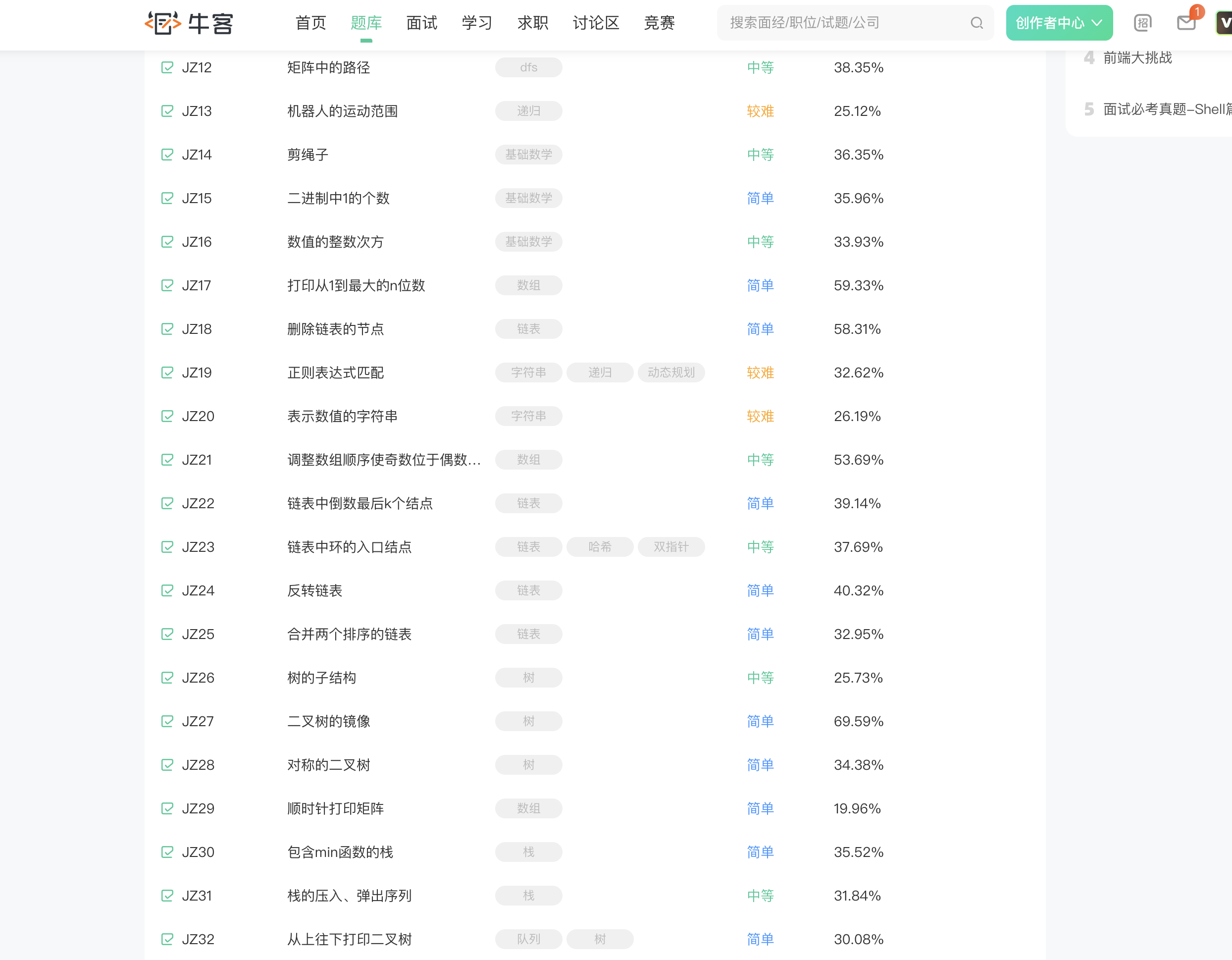Click the completed-check icon beside JZ19
Image resolution: width=1232 pixels, height=960 pixels.
coord(167,373)
